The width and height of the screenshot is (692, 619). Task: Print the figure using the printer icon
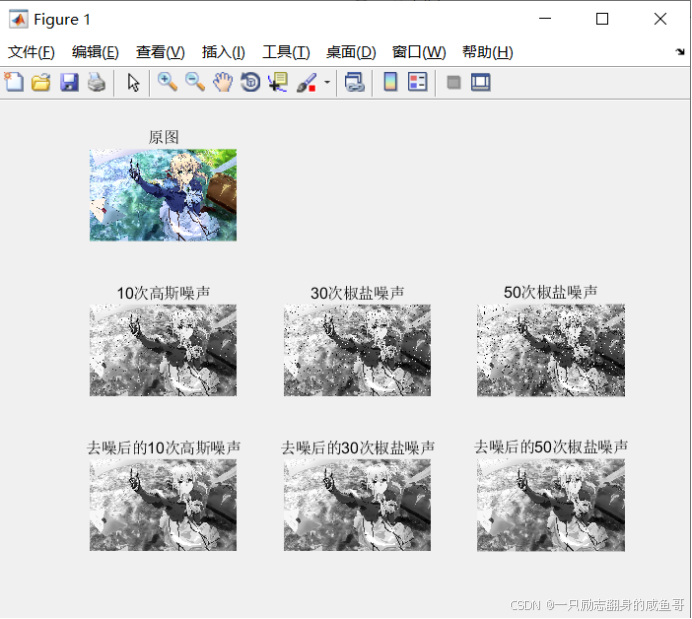click(x=97, y=83)
